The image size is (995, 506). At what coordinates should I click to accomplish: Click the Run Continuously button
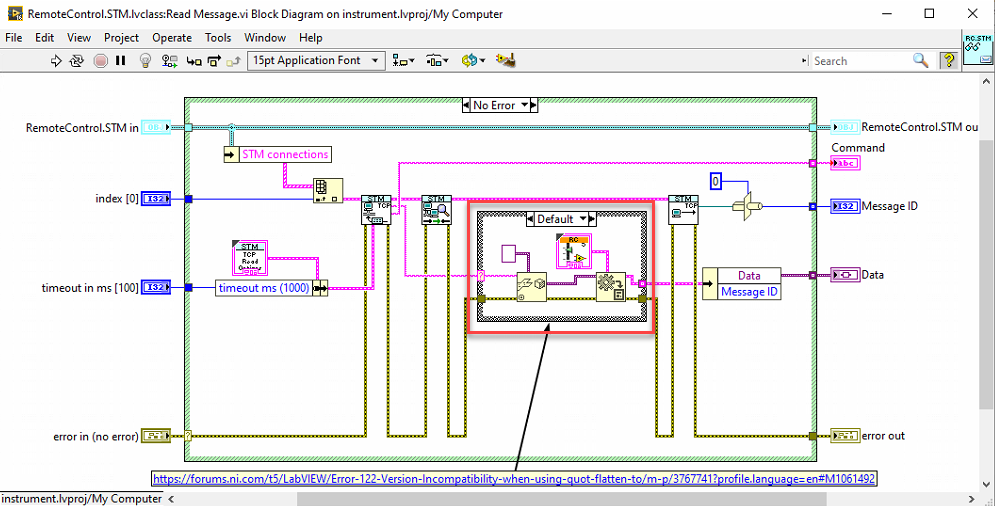click(77, 61)
